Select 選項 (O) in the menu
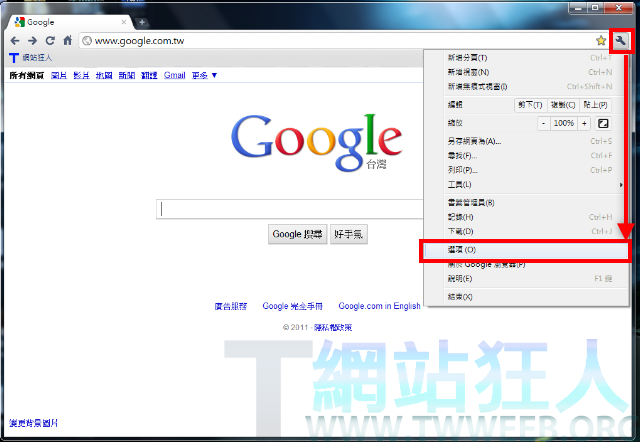Image resolution: width=640 pixels, height=442 pixels. pos(526,250)
